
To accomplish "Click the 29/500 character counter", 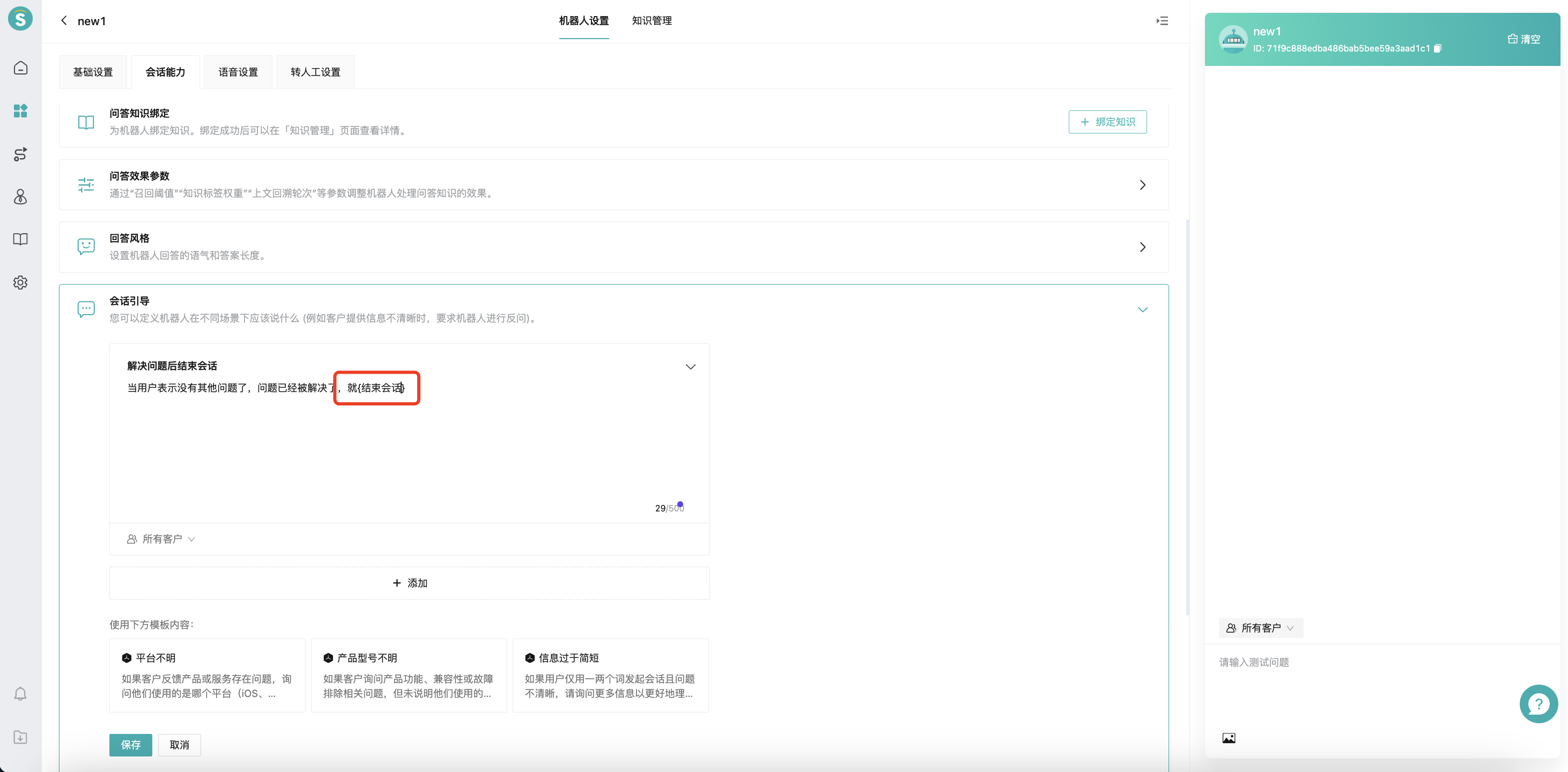I will [x=669, y=509].
